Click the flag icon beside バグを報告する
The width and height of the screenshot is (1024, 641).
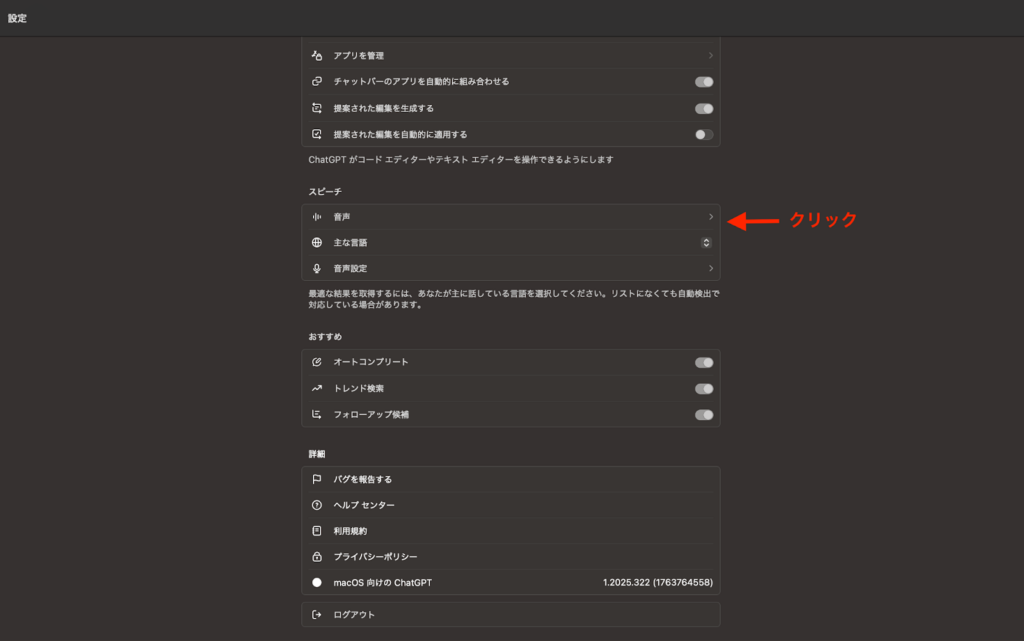[315, 478]
